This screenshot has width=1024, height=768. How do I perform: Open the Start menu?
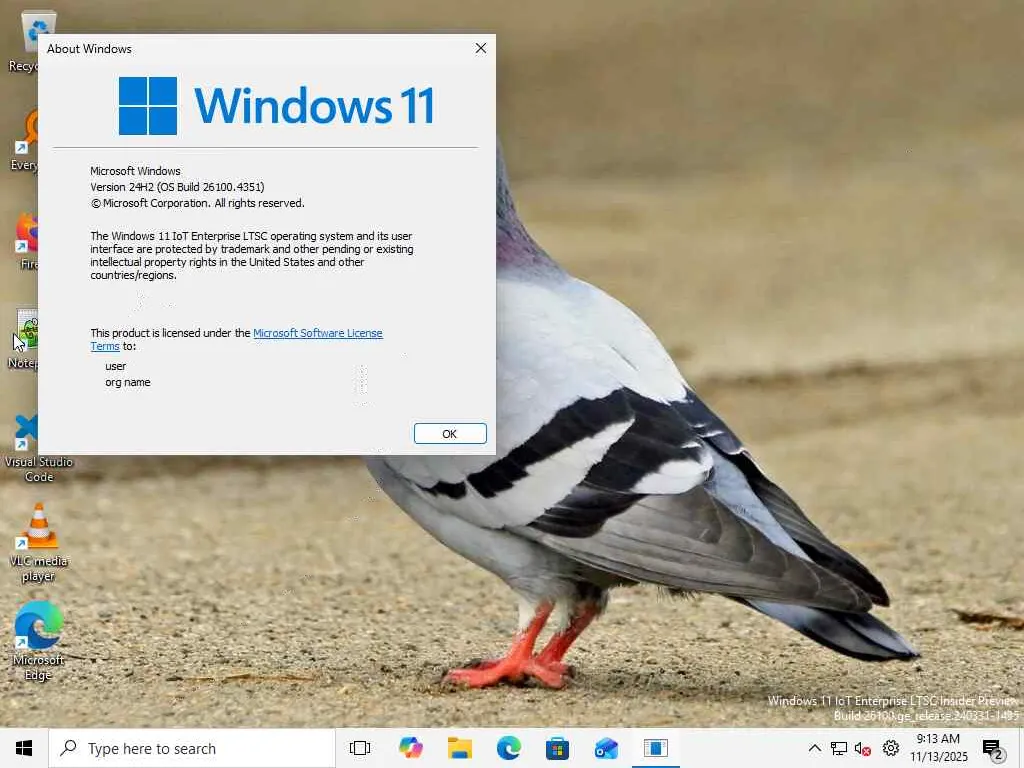pos(24,748)
